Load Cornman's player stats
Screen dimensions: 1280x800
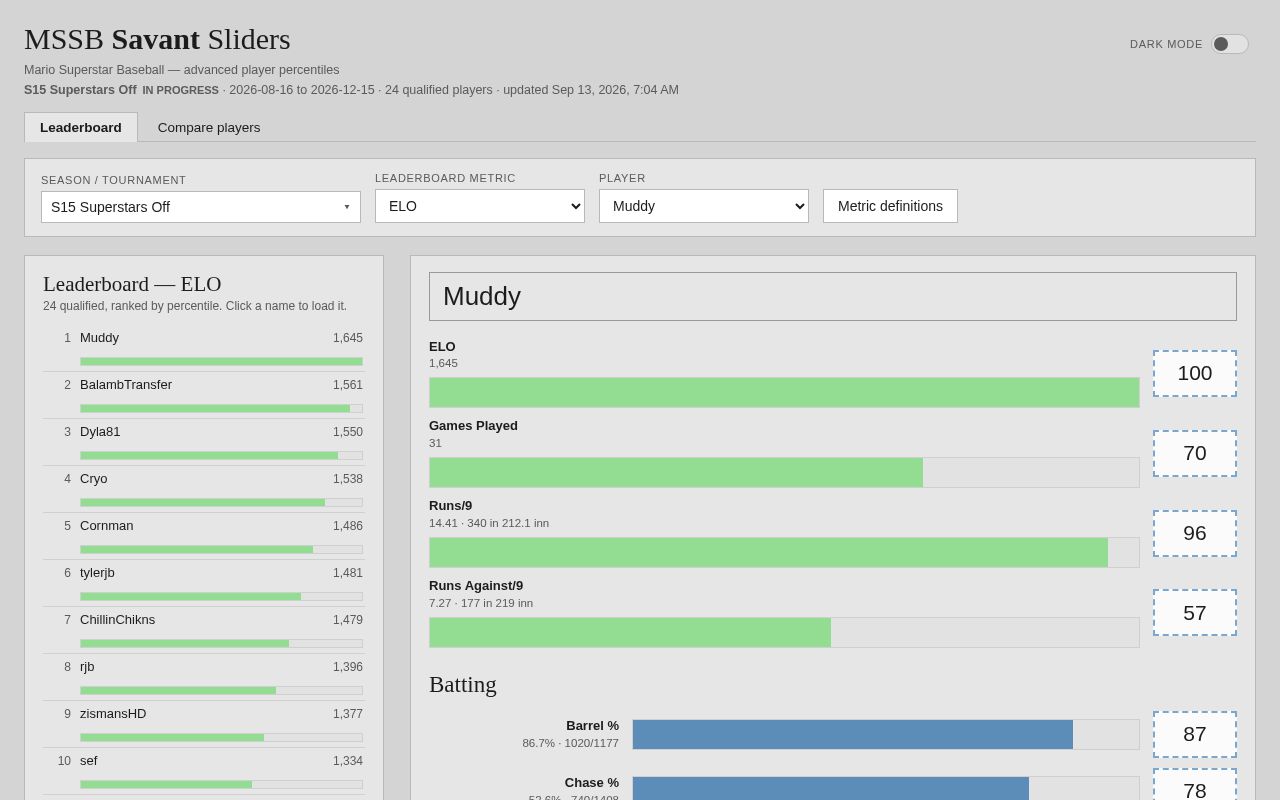(107, 526)
